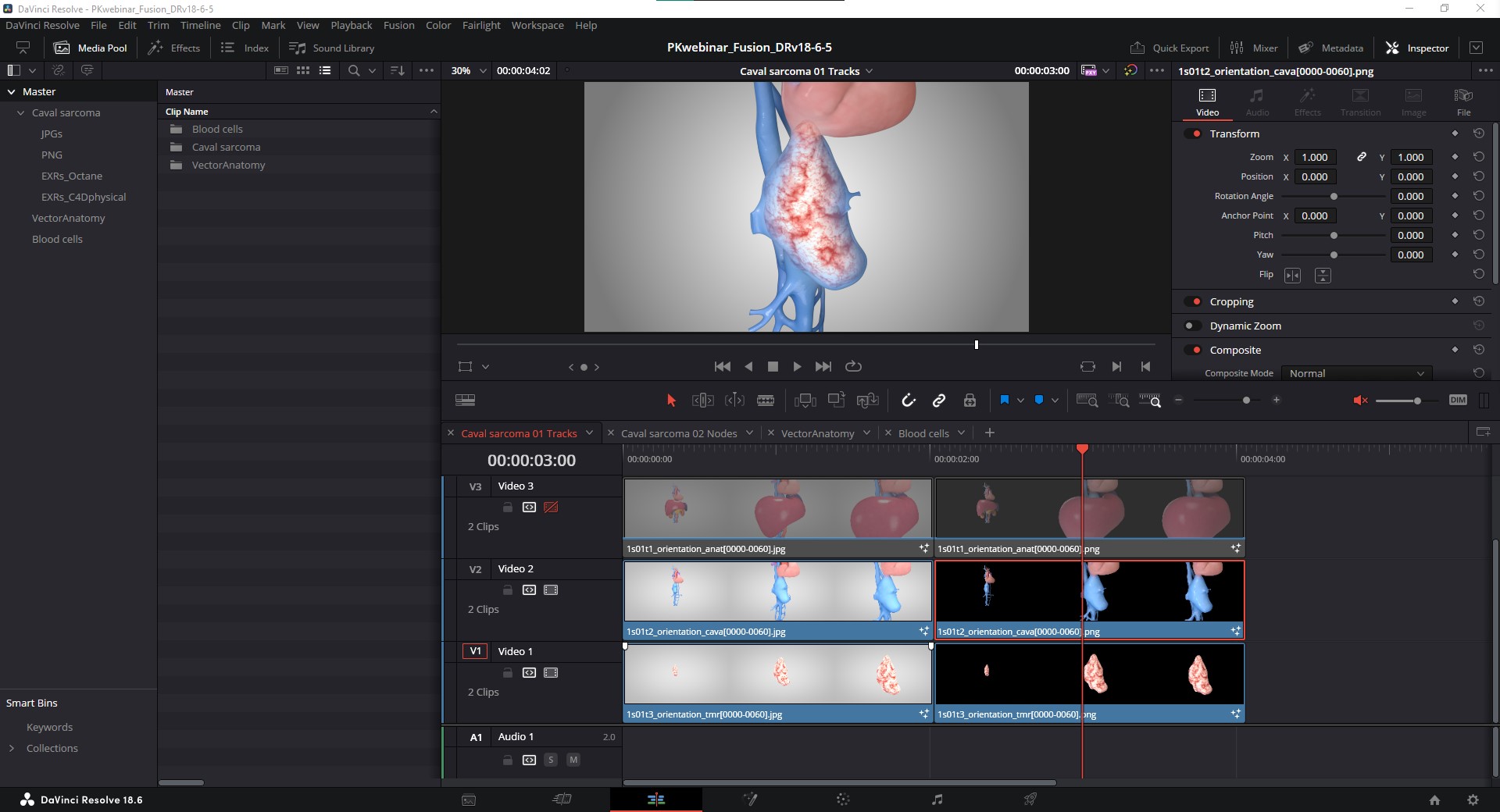Collapse the Master bin tree
Screen dimensions: 1500x812
[12, 91]
